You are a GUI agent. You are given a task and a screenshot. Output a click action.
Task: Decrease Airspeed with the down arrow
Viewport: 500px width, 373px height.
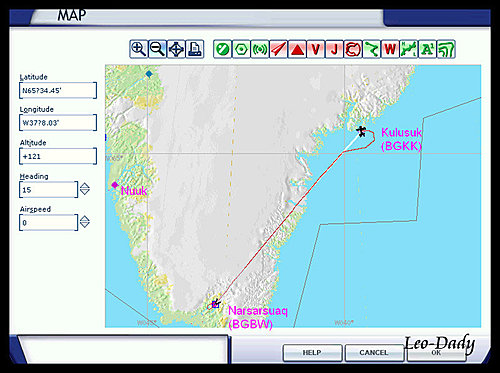coord(85,225)
